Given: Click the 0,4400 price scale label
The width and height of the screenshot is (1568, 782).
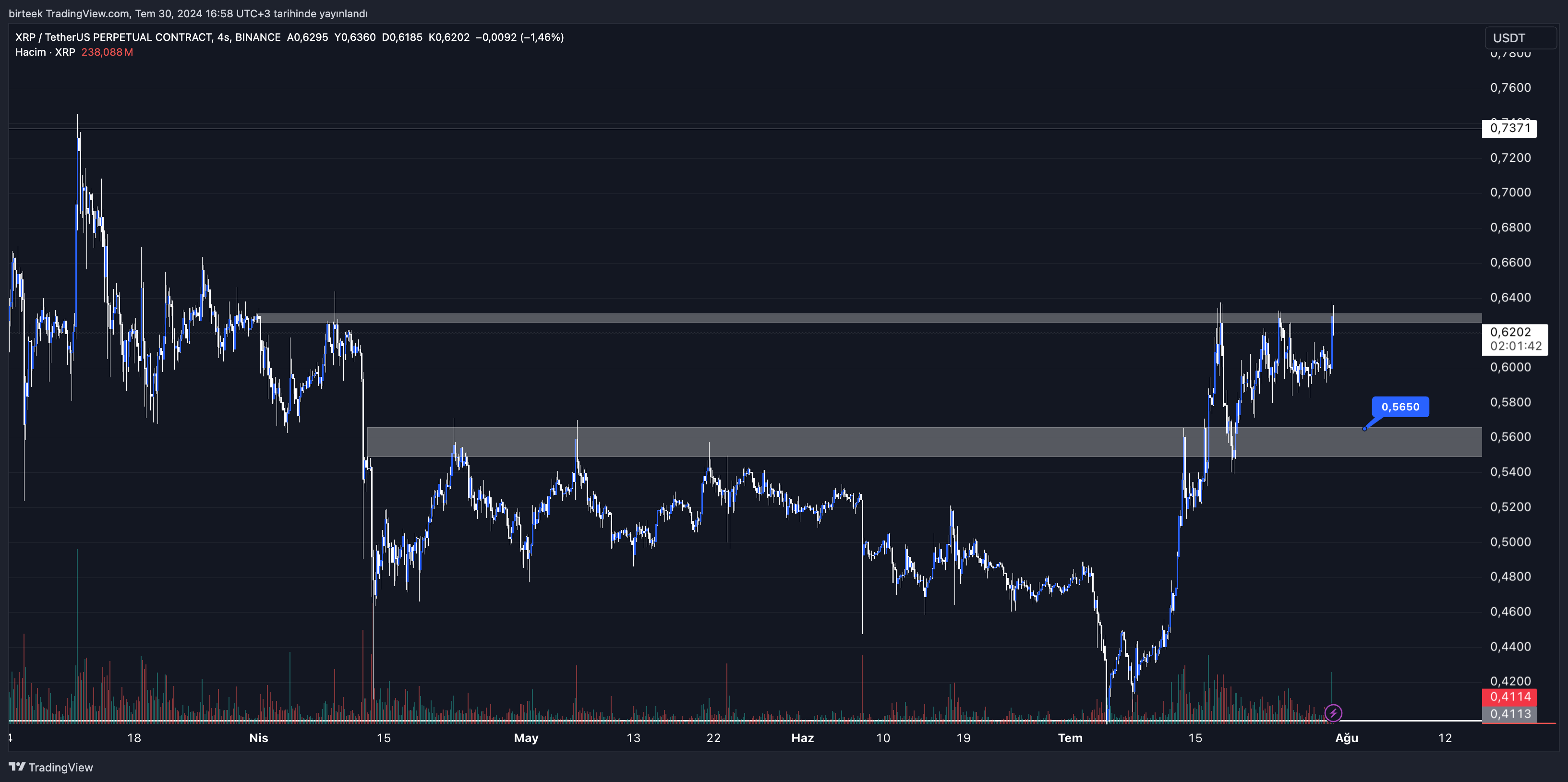Looking at the screenshot, I should pos(1510,646).
